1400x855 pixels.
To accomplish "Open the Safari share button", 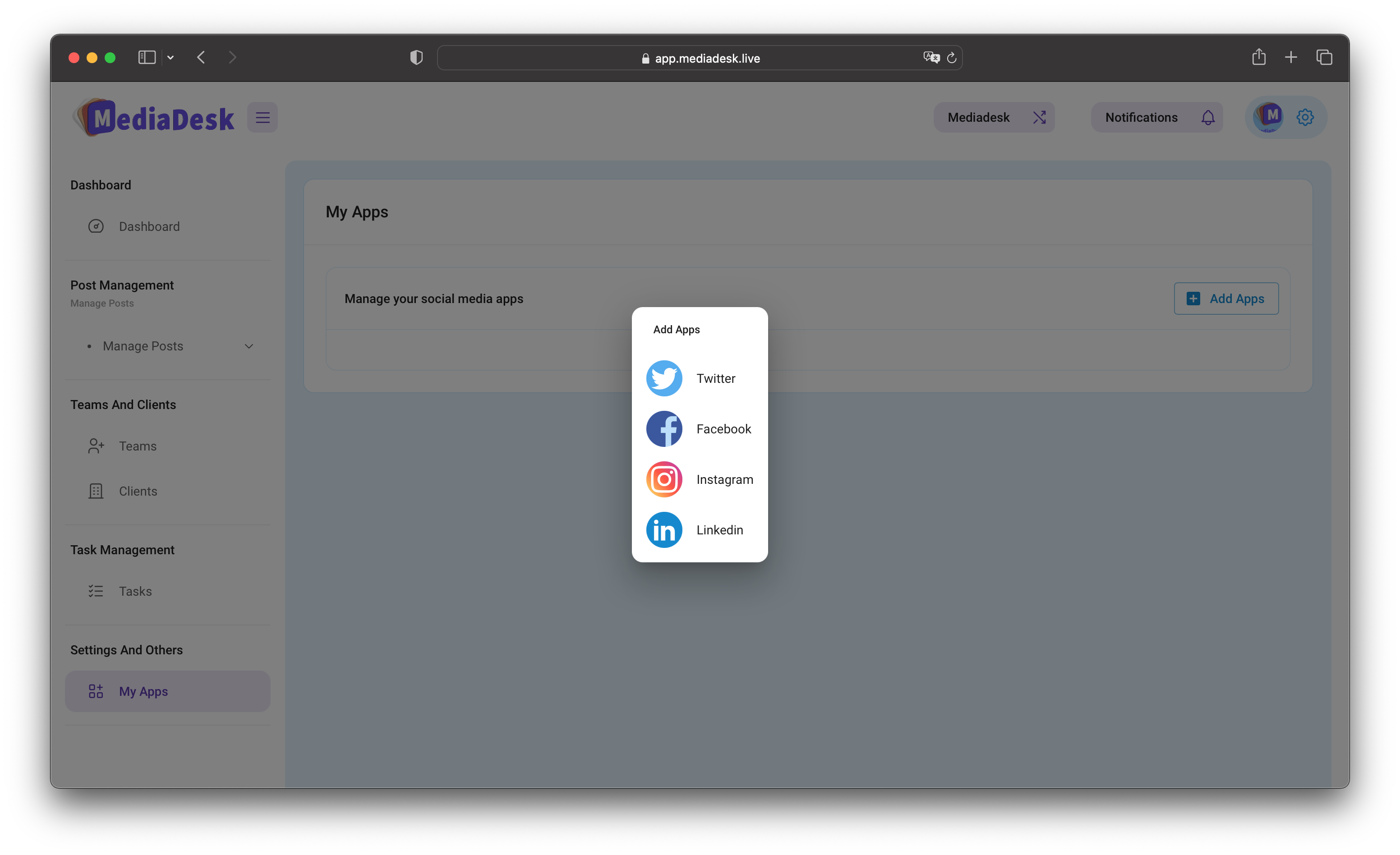I will [x=1258, y=57].
